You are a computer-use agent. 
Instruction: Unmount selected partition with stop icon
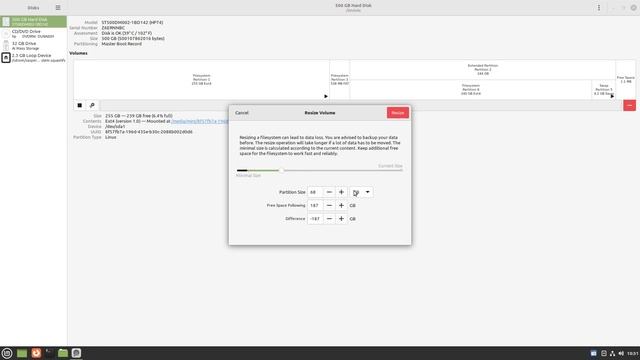(x=80, y=105)
